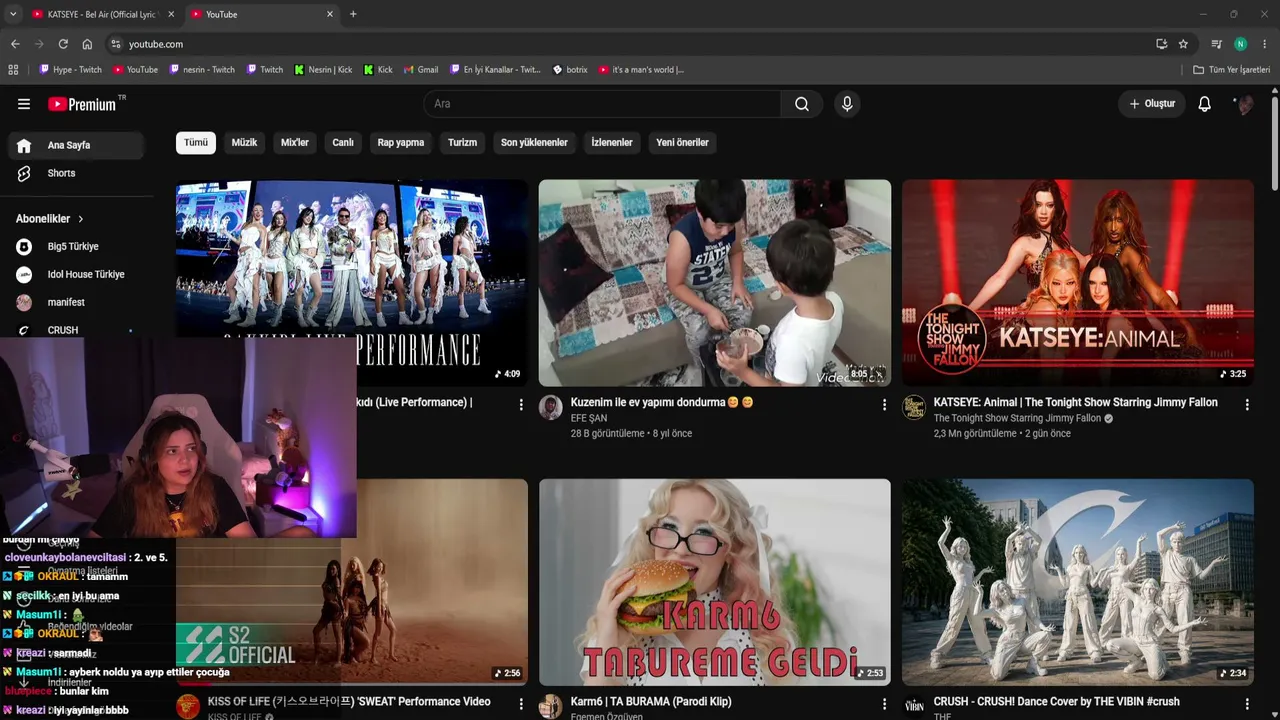1280x720 pixels.
Task: Select the Tümü filter chip
Action: click(x=196, y=142)
